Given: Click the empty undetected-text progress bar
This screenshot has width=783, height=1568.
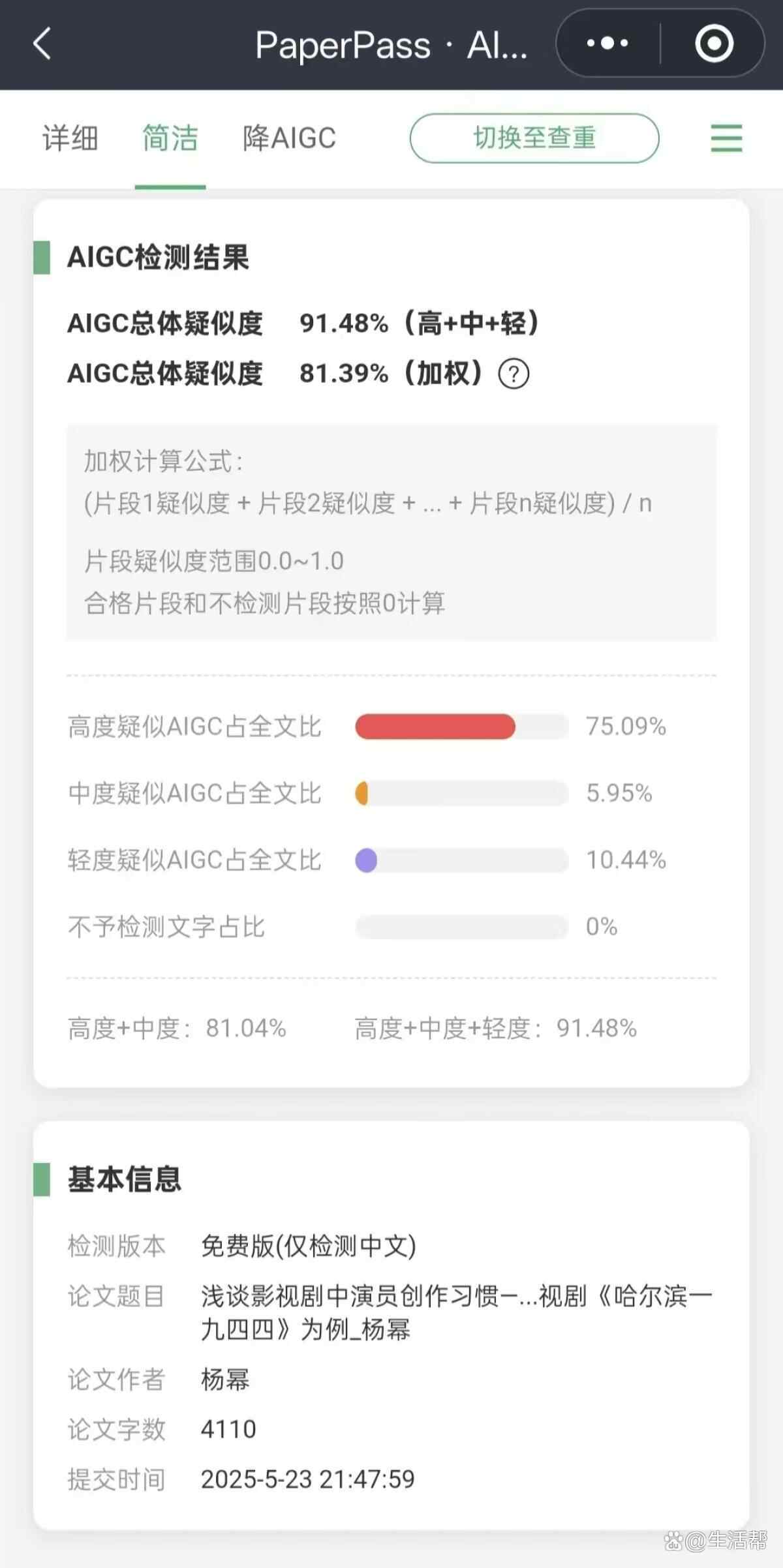Looking at the screenshot, I should tap(461, 927).
